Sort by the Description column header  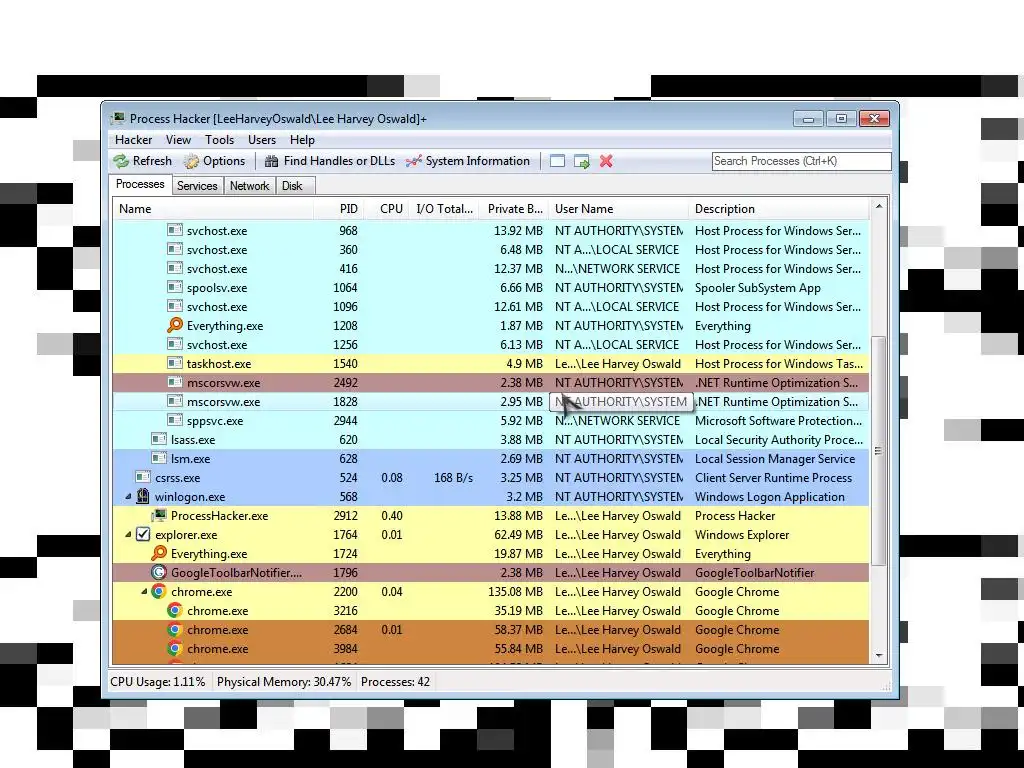[780, 209]
